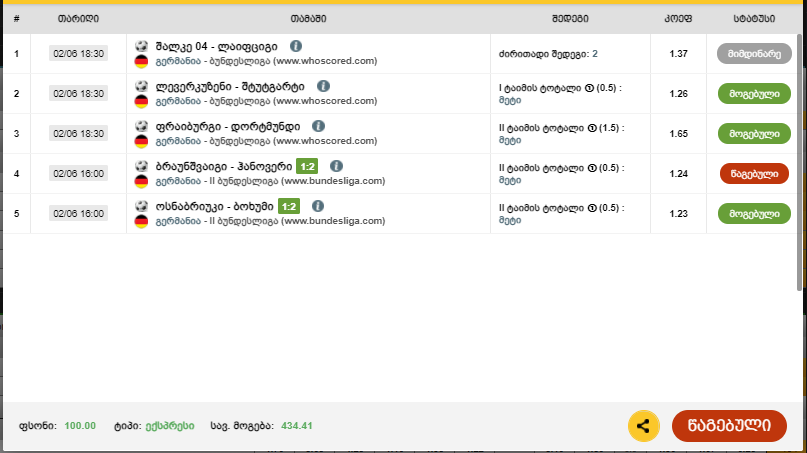This screenshot has width=807, height=453.
Task: Click German flag in ლევერკუზენი row
Action: click(x=141, y=101)
